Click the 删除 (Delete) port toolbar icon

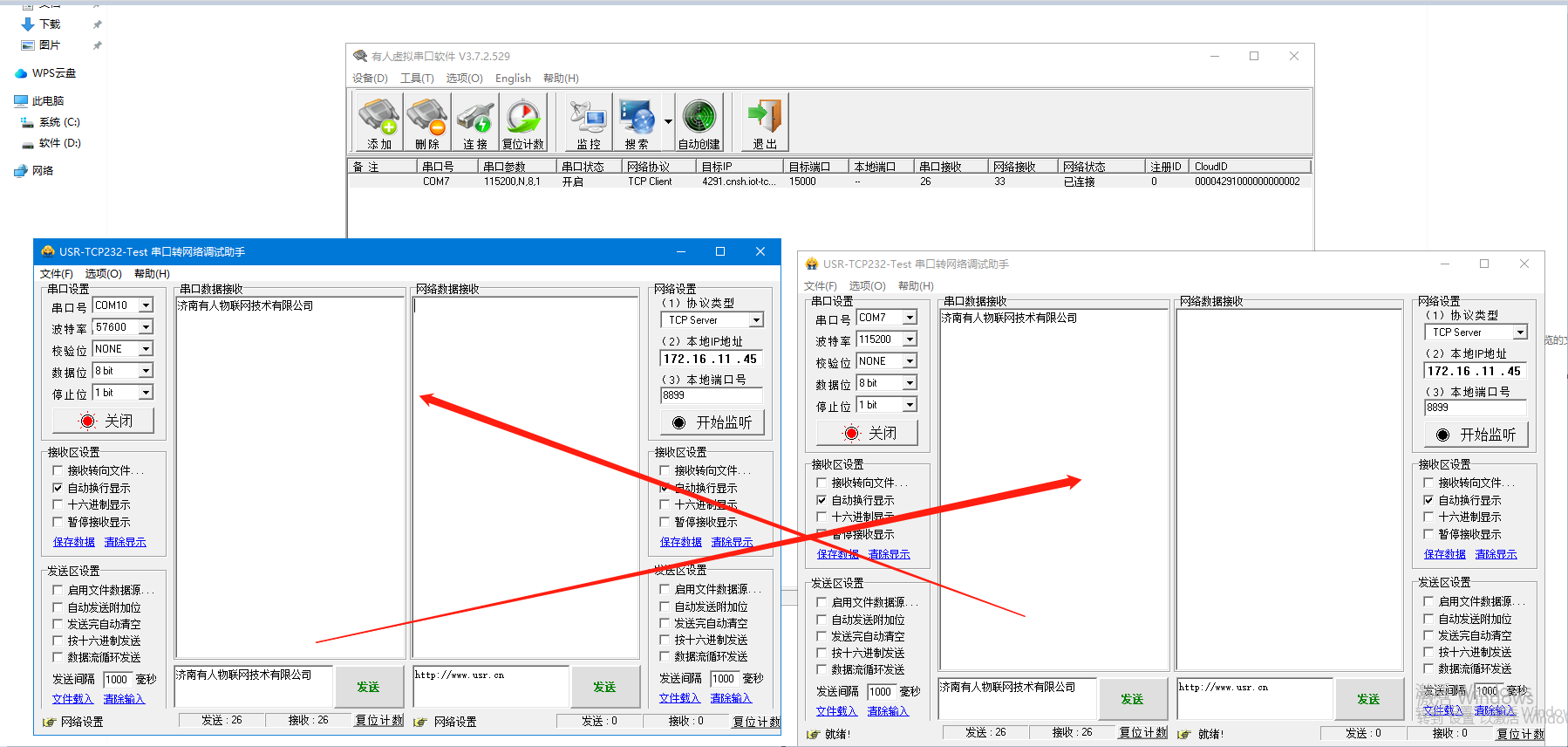pyautogui.click(x=427, y=123)
